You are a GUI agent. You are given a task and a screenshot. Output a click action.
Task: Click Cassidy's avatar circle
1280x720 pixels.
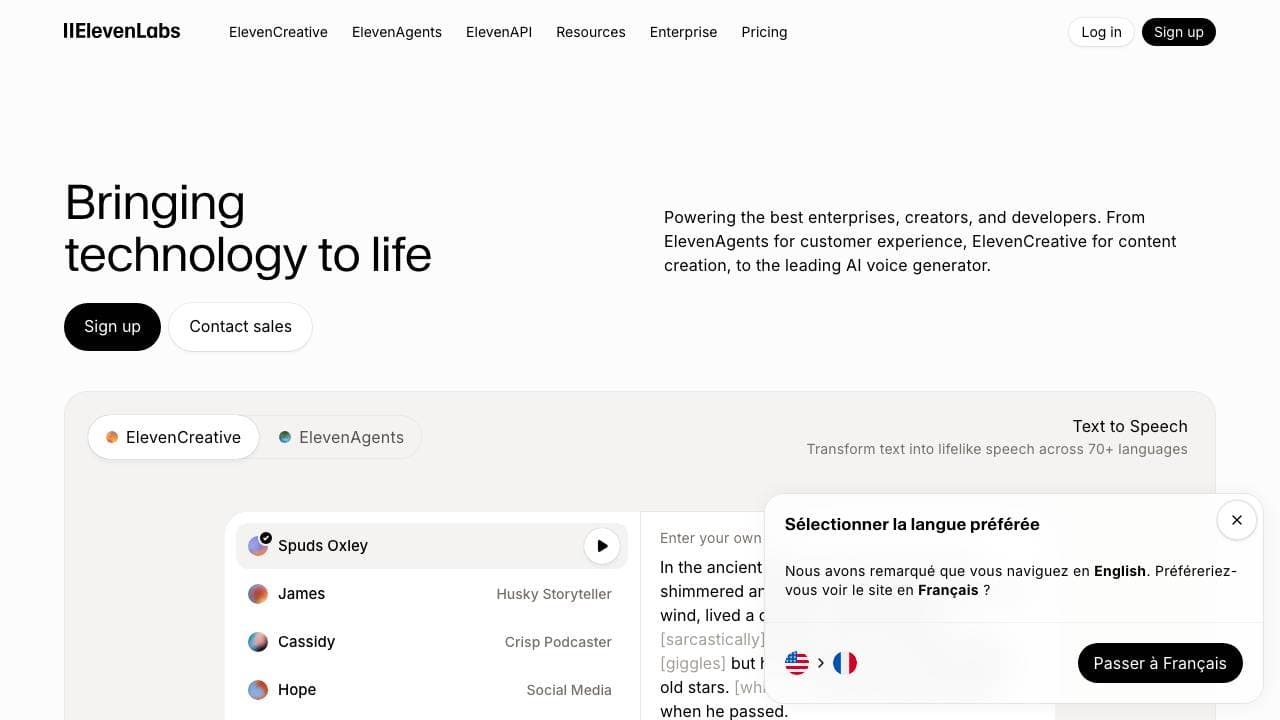(258, 641)
